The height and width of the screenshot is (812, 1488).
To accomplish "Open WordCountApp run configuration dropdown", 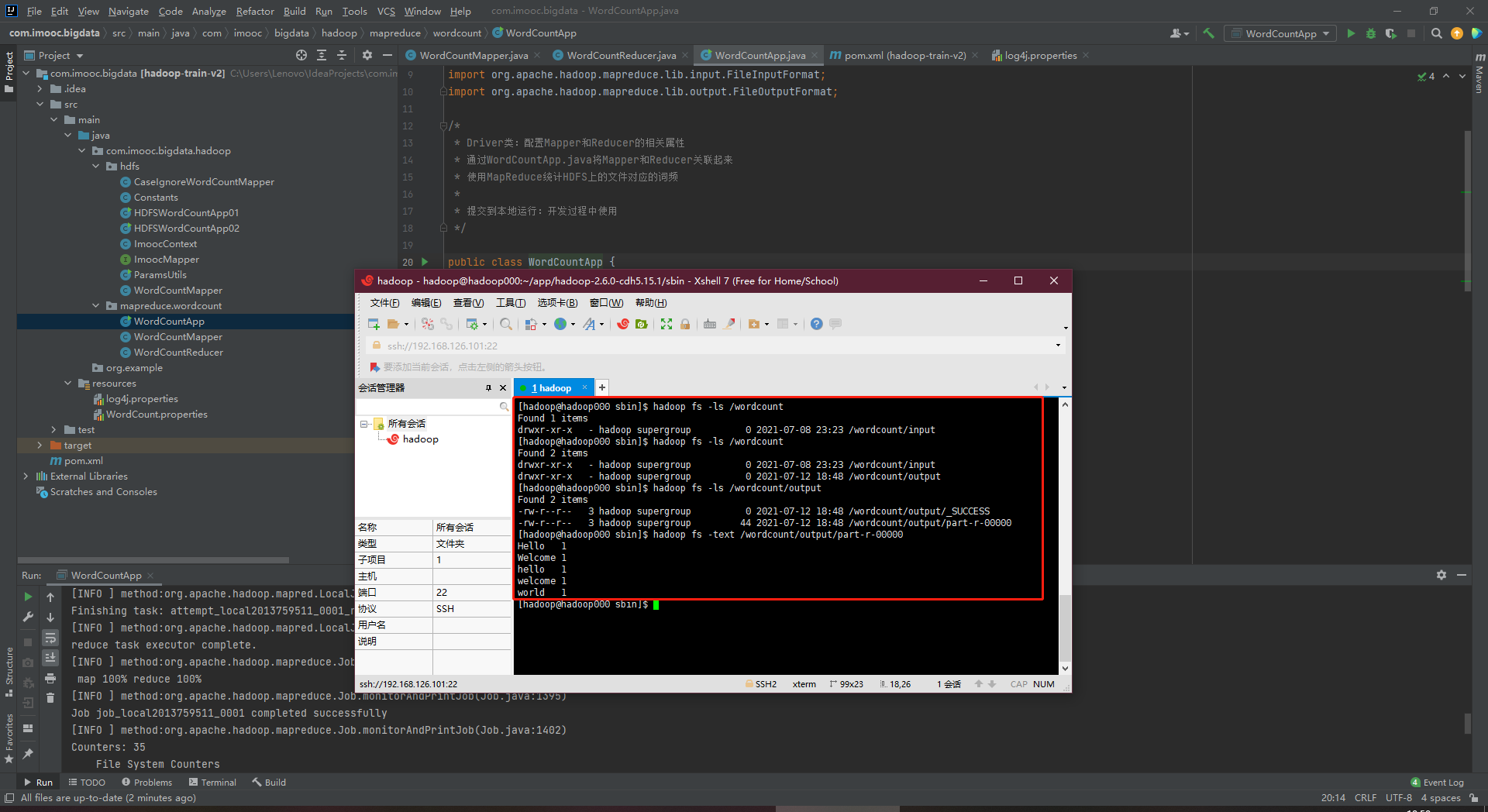I will coord(1280,33).
